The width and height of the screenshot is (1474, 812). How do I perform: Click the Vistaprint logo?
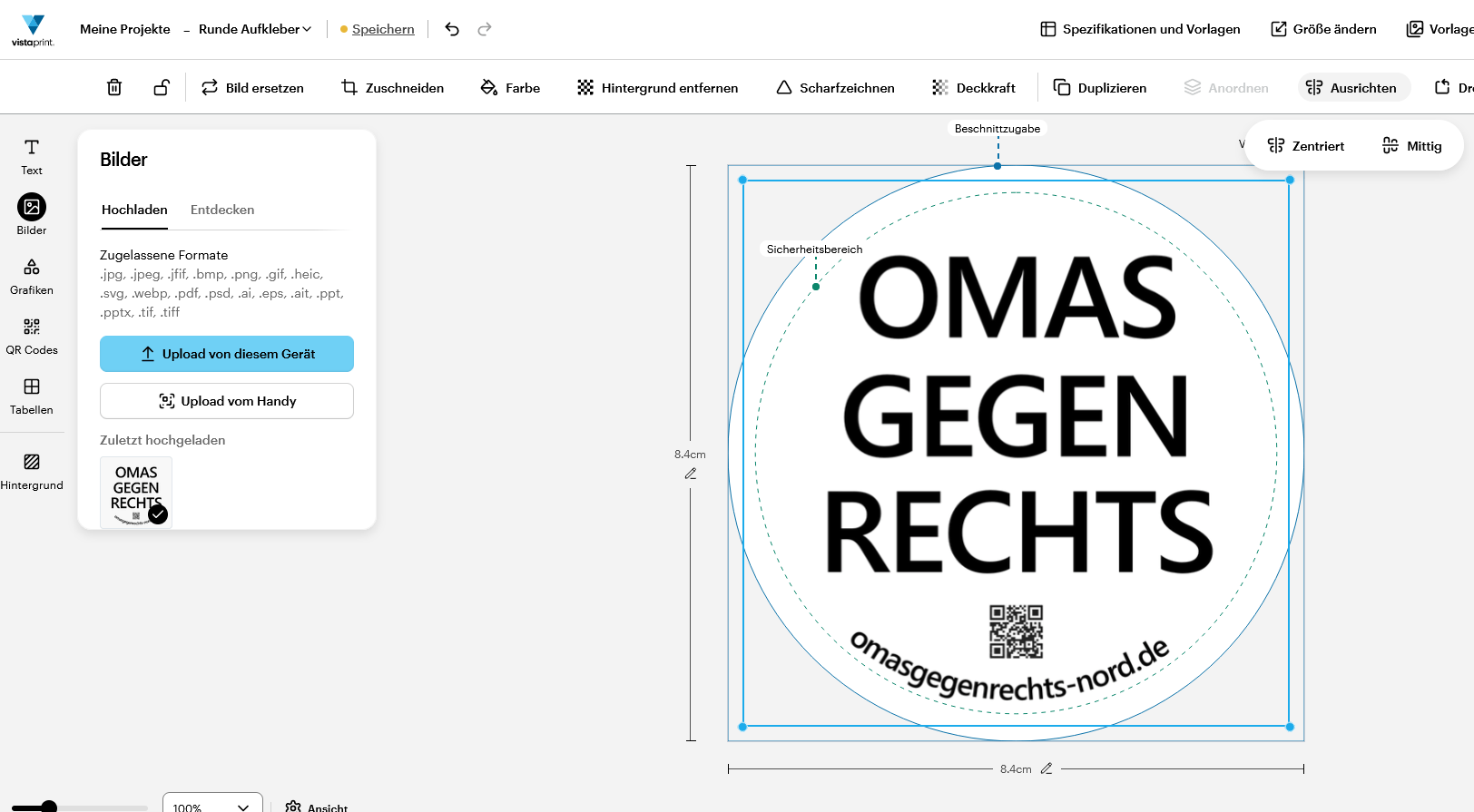[33, 30]
